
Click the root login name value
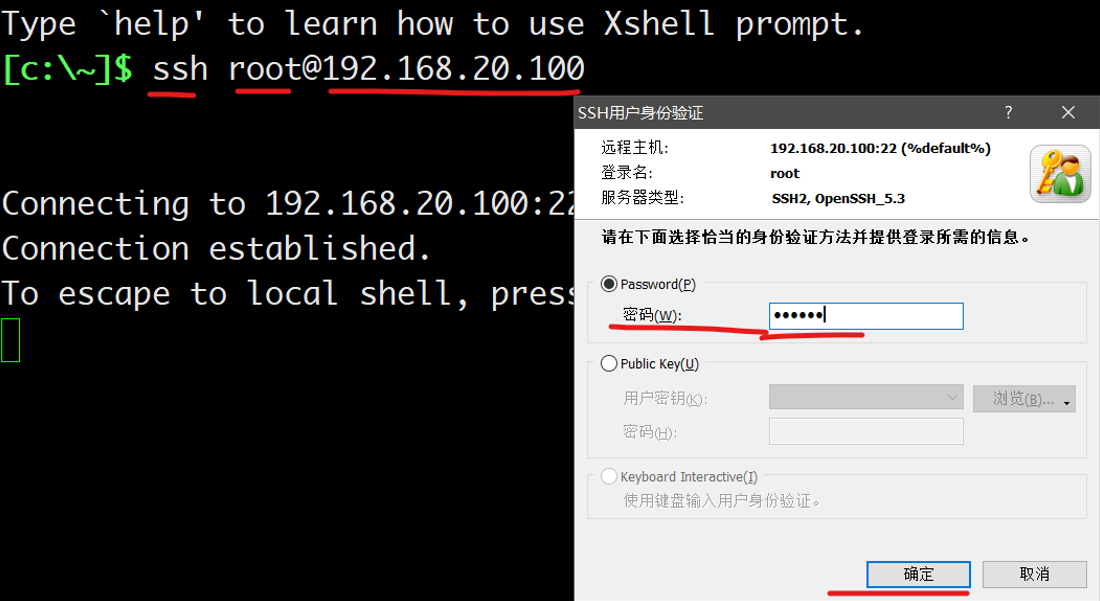(x=784, y=173)
